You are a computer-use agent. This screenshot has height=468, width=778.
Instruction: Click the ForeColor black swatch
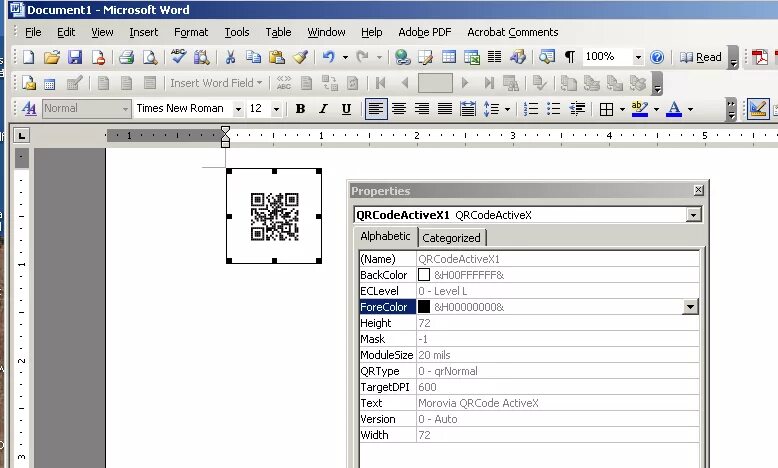pos(424,307)
